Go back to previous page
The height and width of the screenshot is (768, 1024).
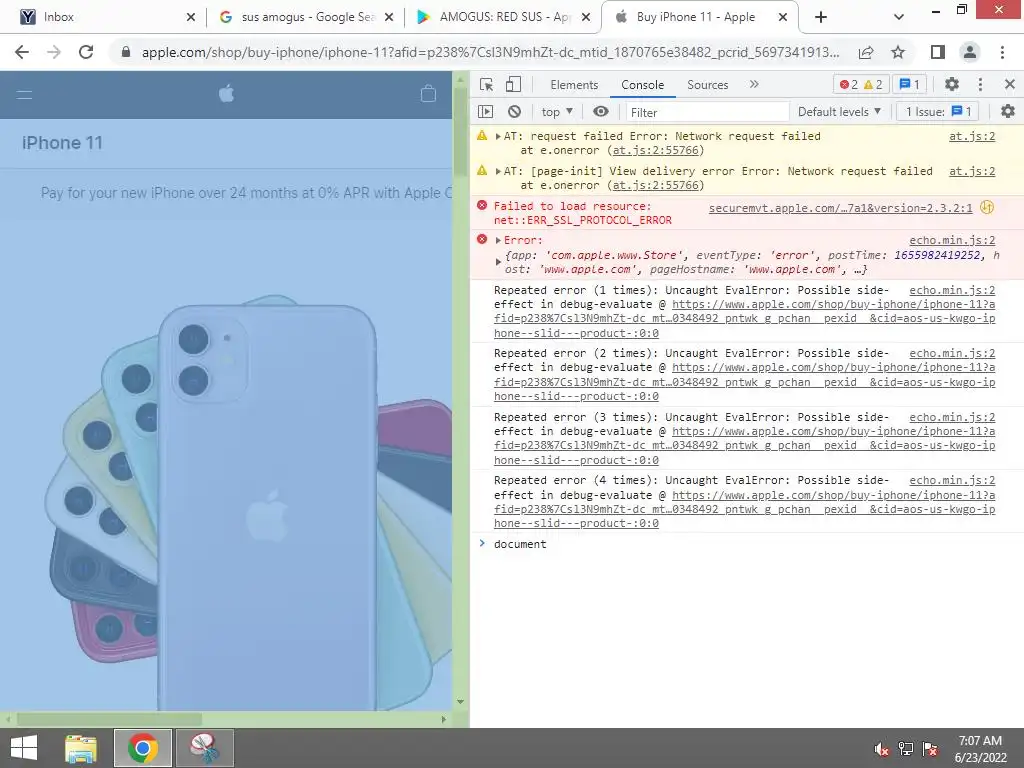[22, 52]
